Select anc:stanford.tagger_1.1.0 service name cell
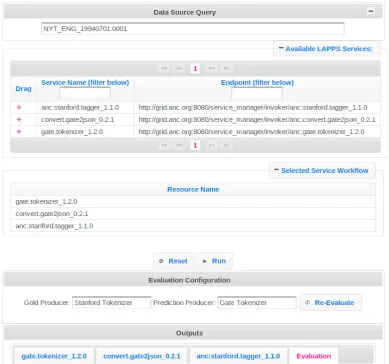Viewport: 389px width, 364px height. (x=85, y=107)
